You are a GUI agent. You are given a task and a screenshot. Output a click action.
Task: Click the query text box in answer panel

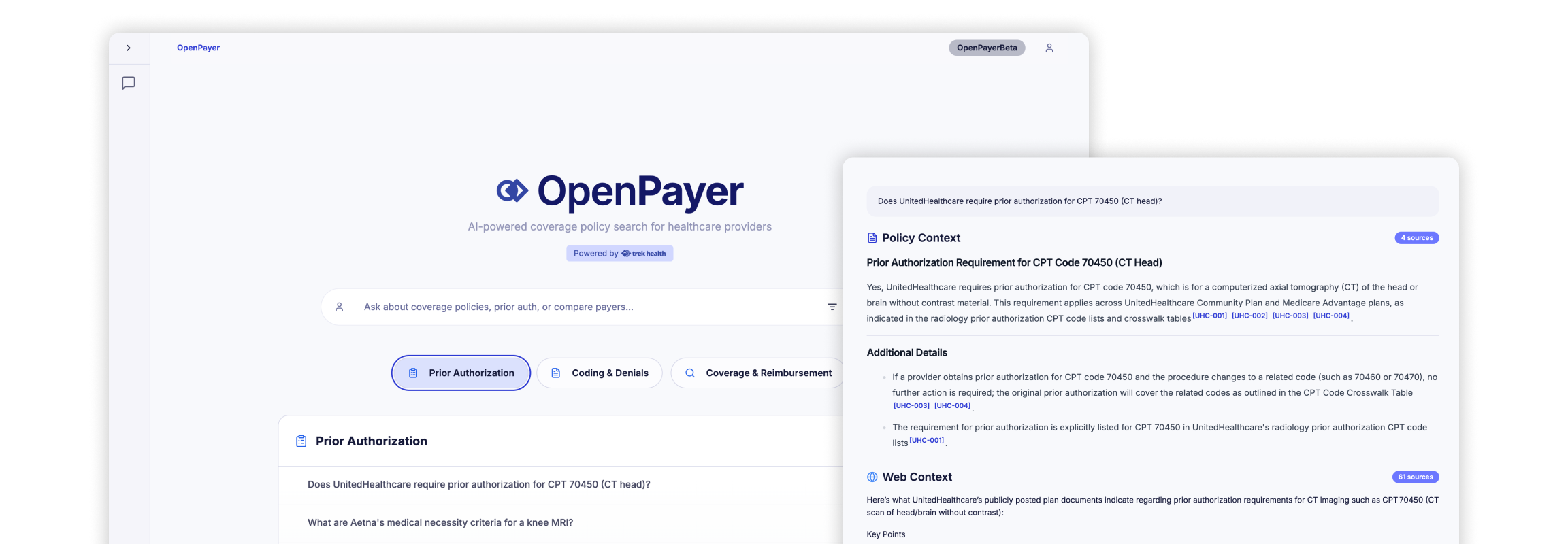click(x=1153, y=201)
